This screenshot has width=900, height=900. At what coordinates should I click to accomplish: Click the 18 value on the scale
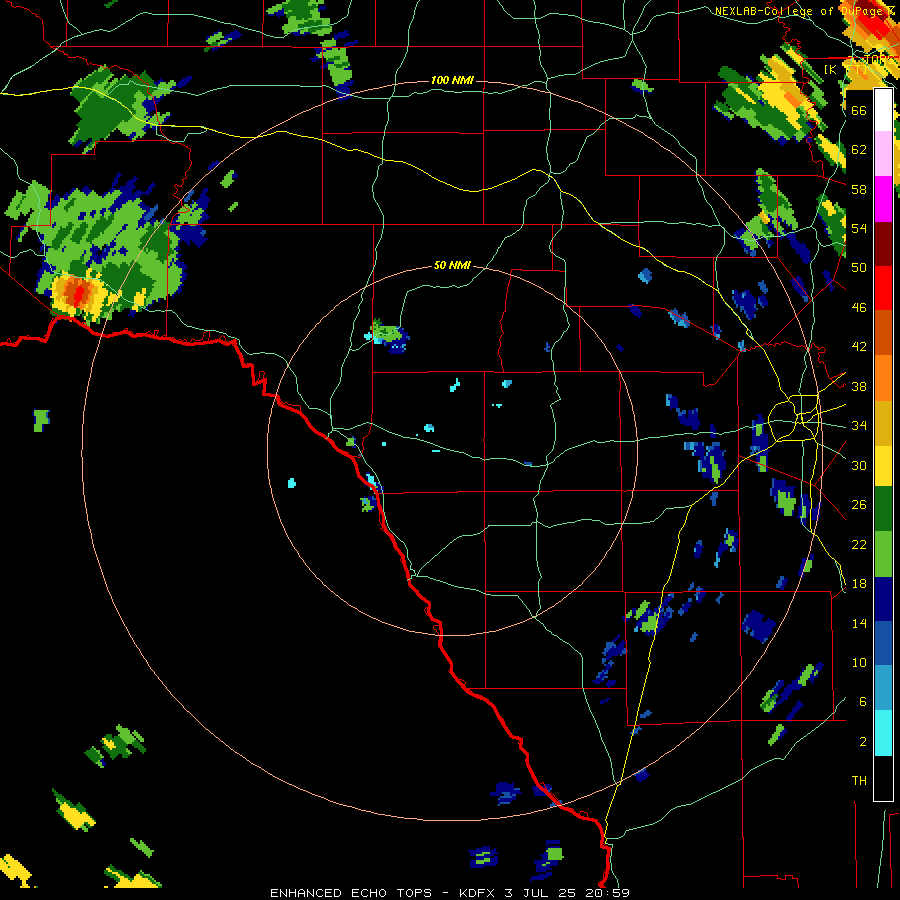pos(859,584)
